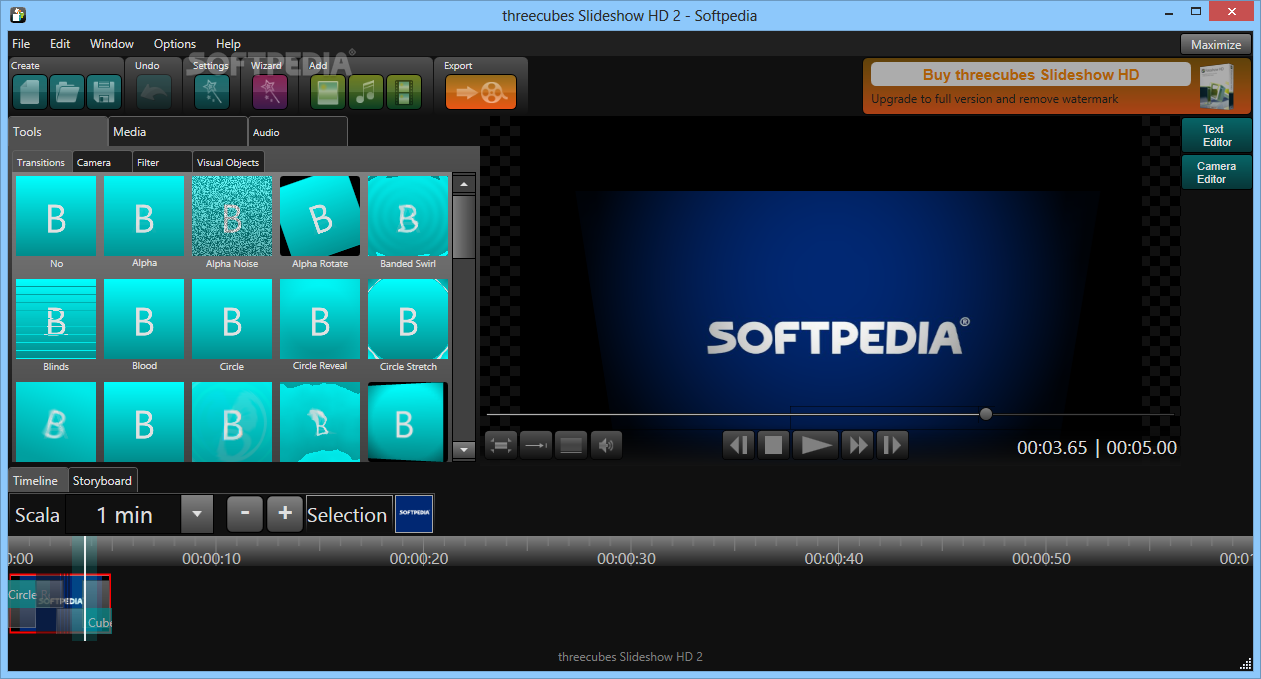The height and width of the screenshot is (679, 1261).
Task: Open the Filter sub-tab
Action: click(x=162, y=162)
